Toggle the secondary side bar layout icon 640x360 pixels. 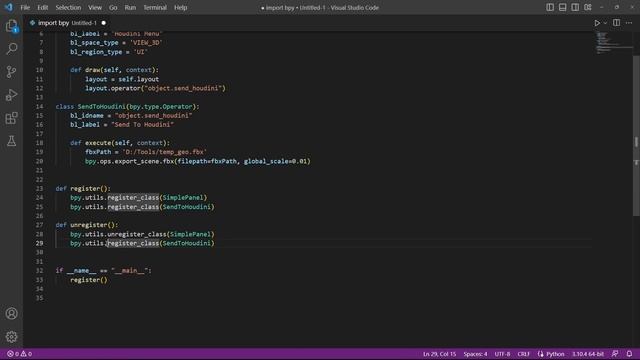point(575,7)
